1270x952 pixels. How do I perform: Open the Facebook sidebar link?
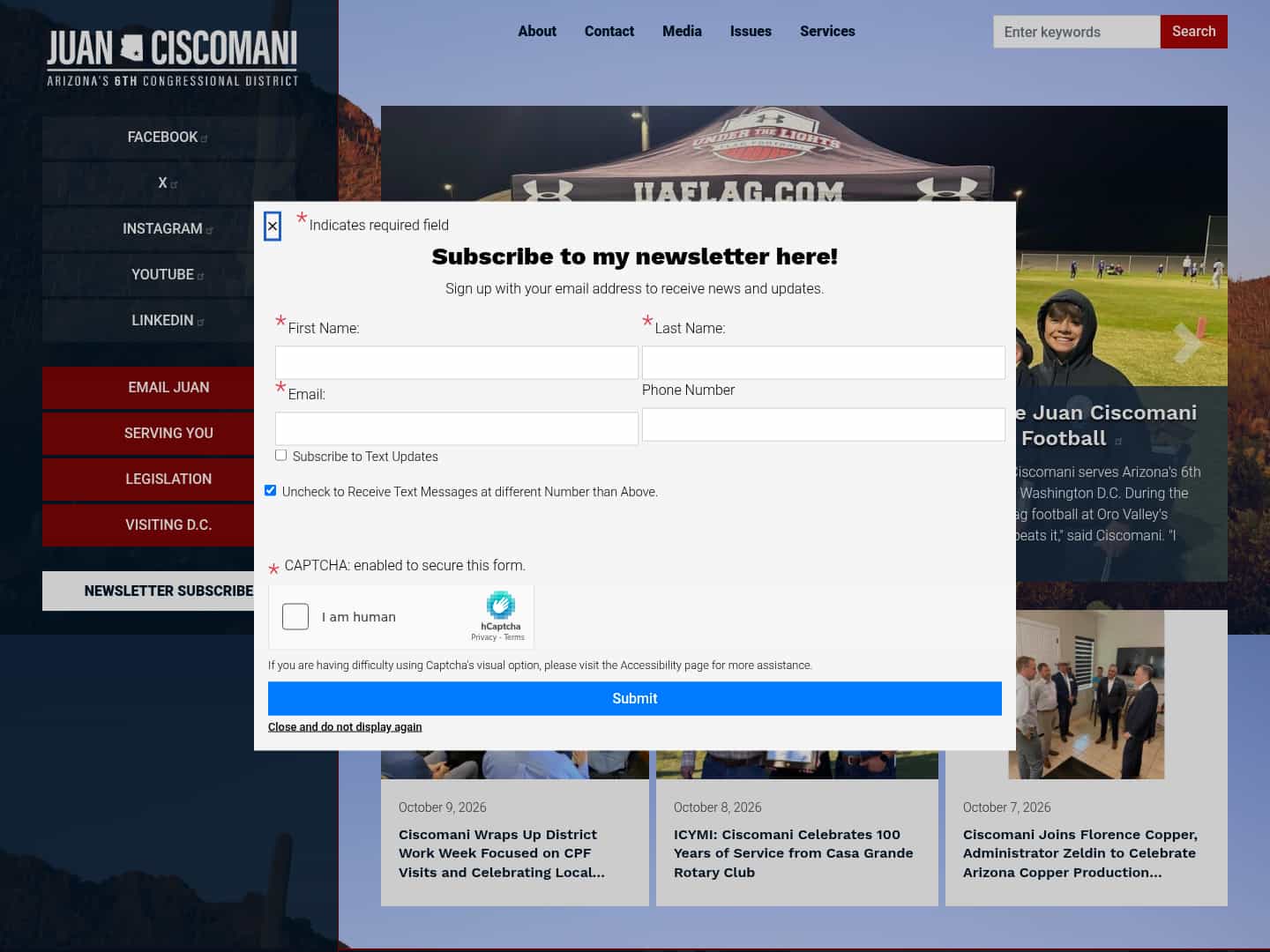coord(168,138)
